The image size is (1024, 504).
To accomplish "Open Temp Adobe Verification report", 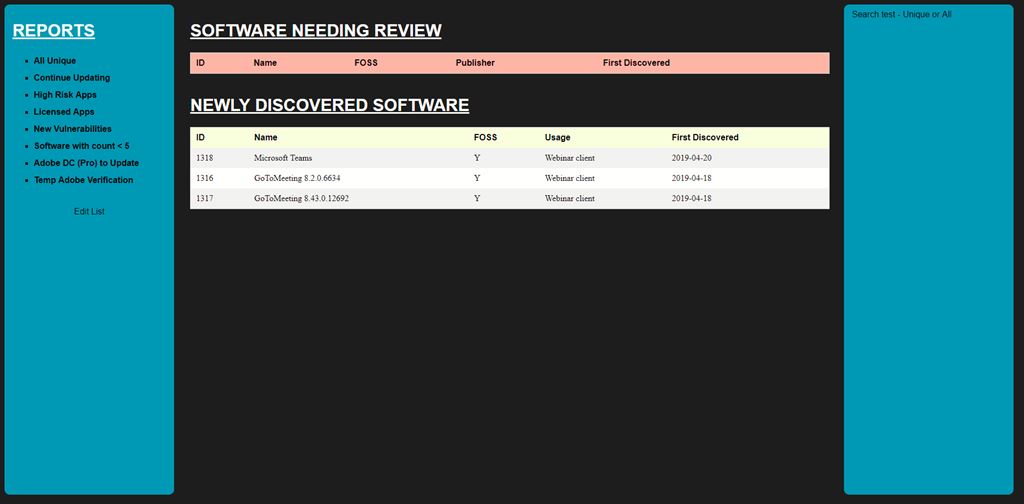I will (x=84, y=180).
